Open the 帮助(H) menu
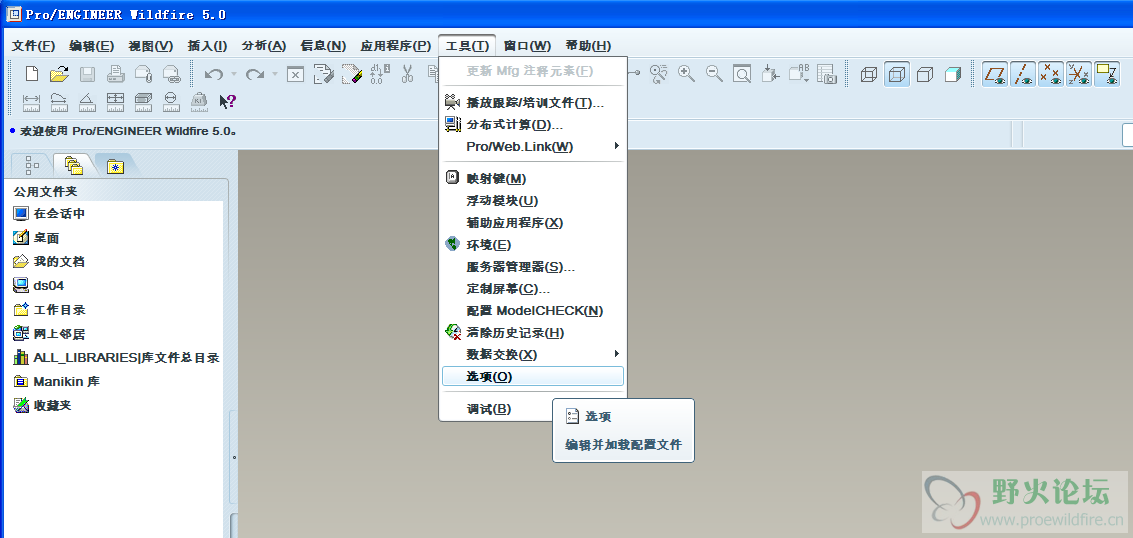This screenshot has height=538, width=1133. coord(588,45)
